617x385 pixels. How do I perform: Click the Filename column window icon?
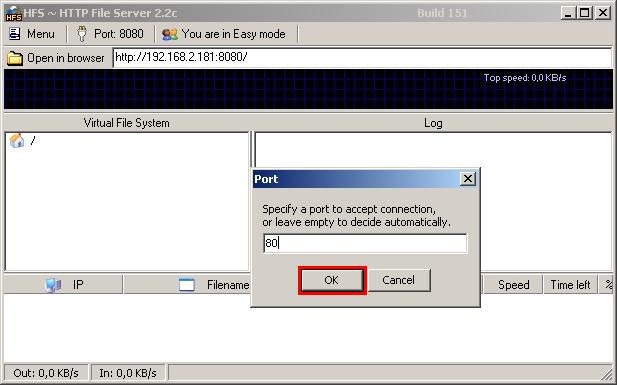coord(187,285)
